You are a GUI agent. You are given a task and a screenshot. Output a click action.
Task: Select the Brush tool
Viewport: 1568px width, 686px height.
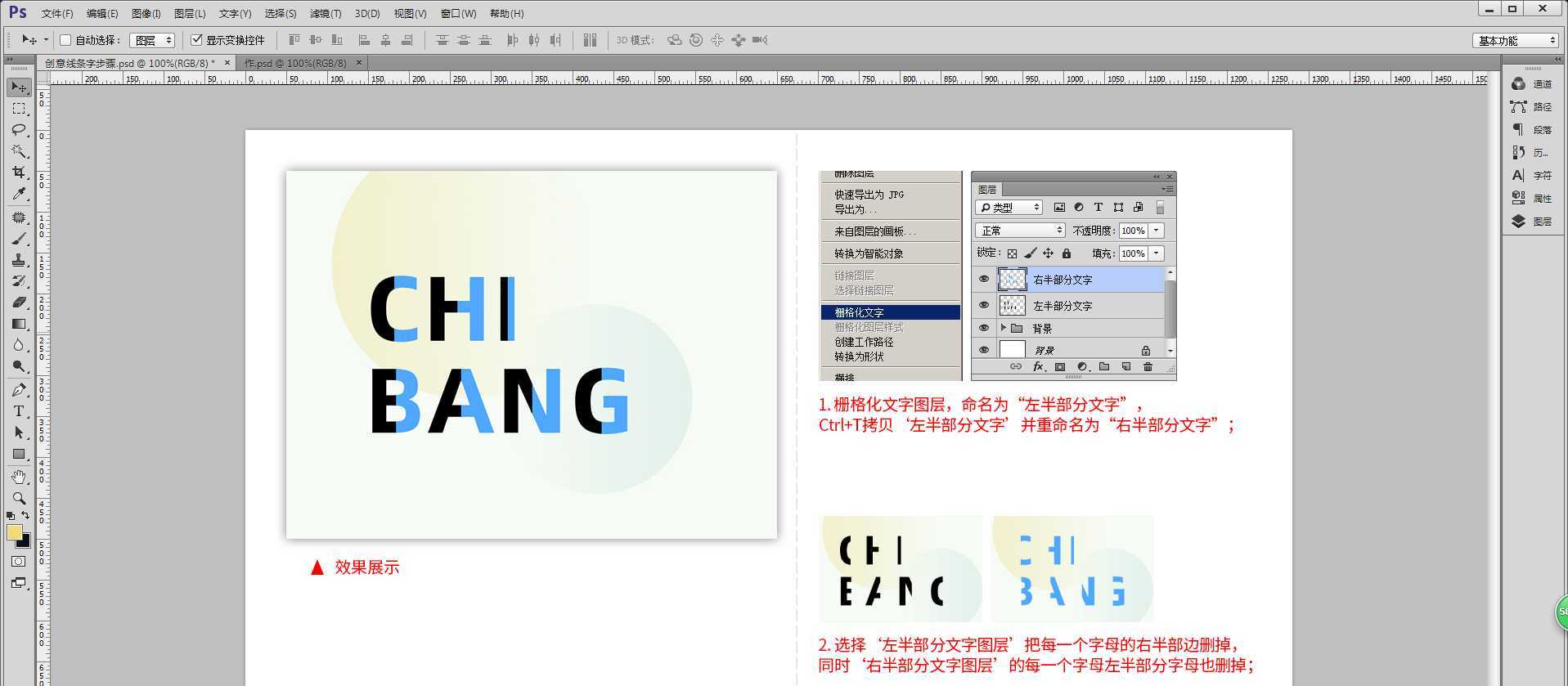point(19,239)
